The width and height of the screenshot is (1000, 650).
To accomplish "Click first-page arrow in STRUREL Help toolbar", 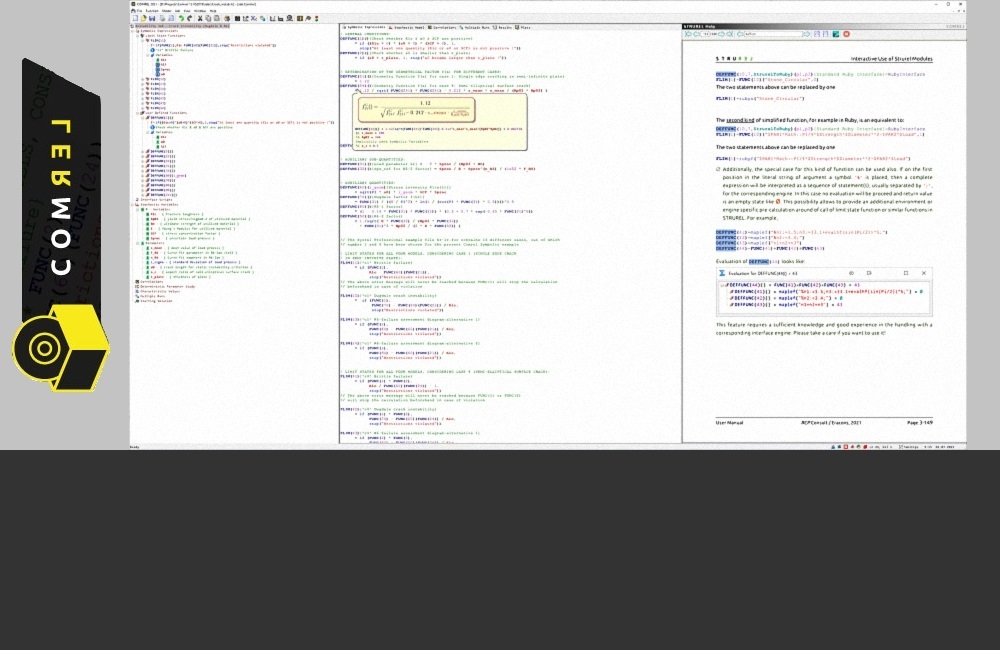I will (x=688, y=34).
